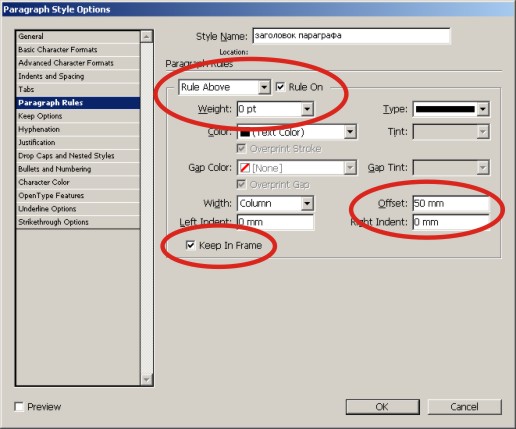Open Basic Character Formats section
516x429 pixels.
click(78, 50)
